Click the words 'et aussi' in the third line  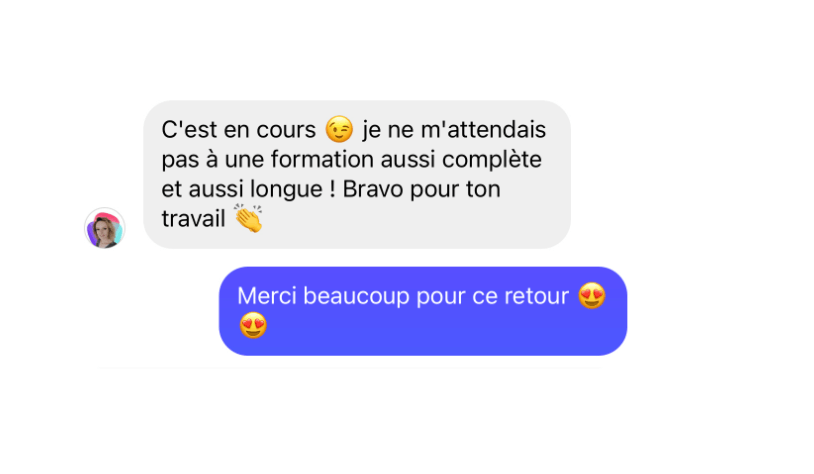[203, 189]
